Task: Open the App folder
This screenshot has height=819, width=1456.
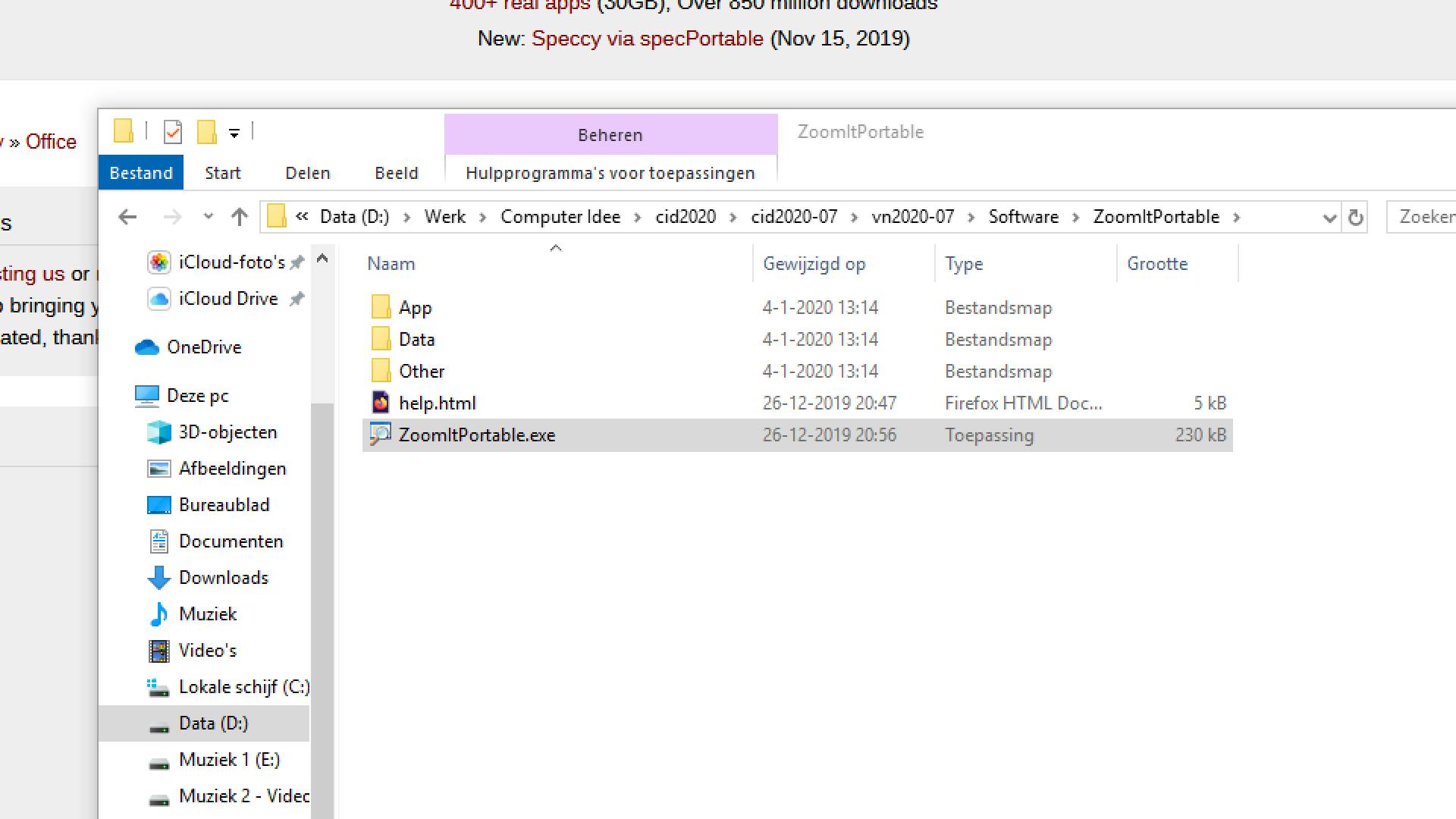Action: pyautogui.click(x=415, y=308)
